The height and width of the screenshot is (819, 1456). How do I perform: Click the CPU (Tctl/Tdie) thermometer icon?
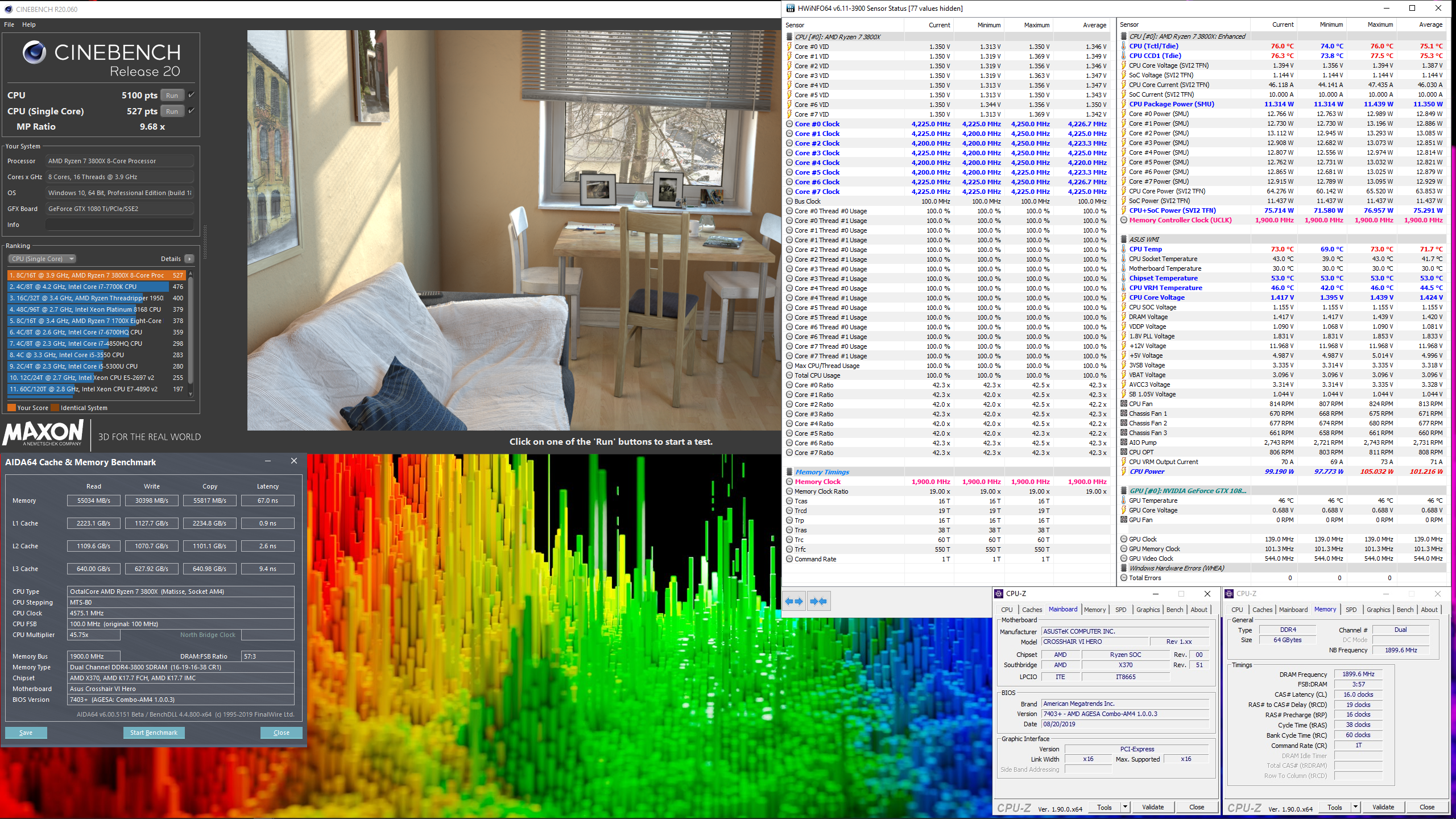point(1124,46)
